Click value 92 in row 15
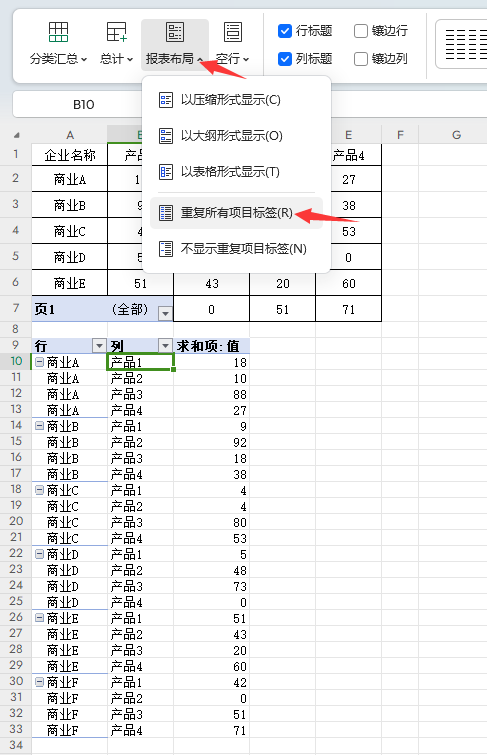This screenshot has height=755, width=487. 211,442
